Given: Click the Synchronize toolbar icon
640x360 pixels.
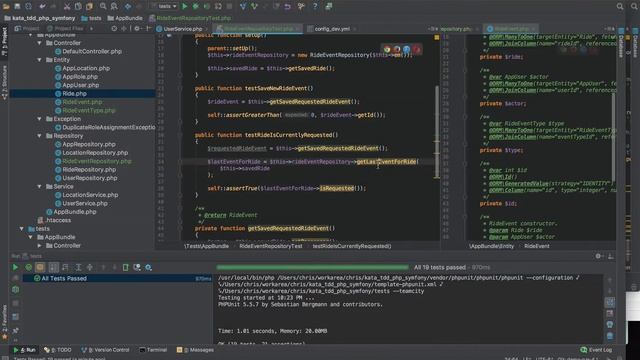Looking at the screenshot, I should pyautogui.click(x=28, y=6).
